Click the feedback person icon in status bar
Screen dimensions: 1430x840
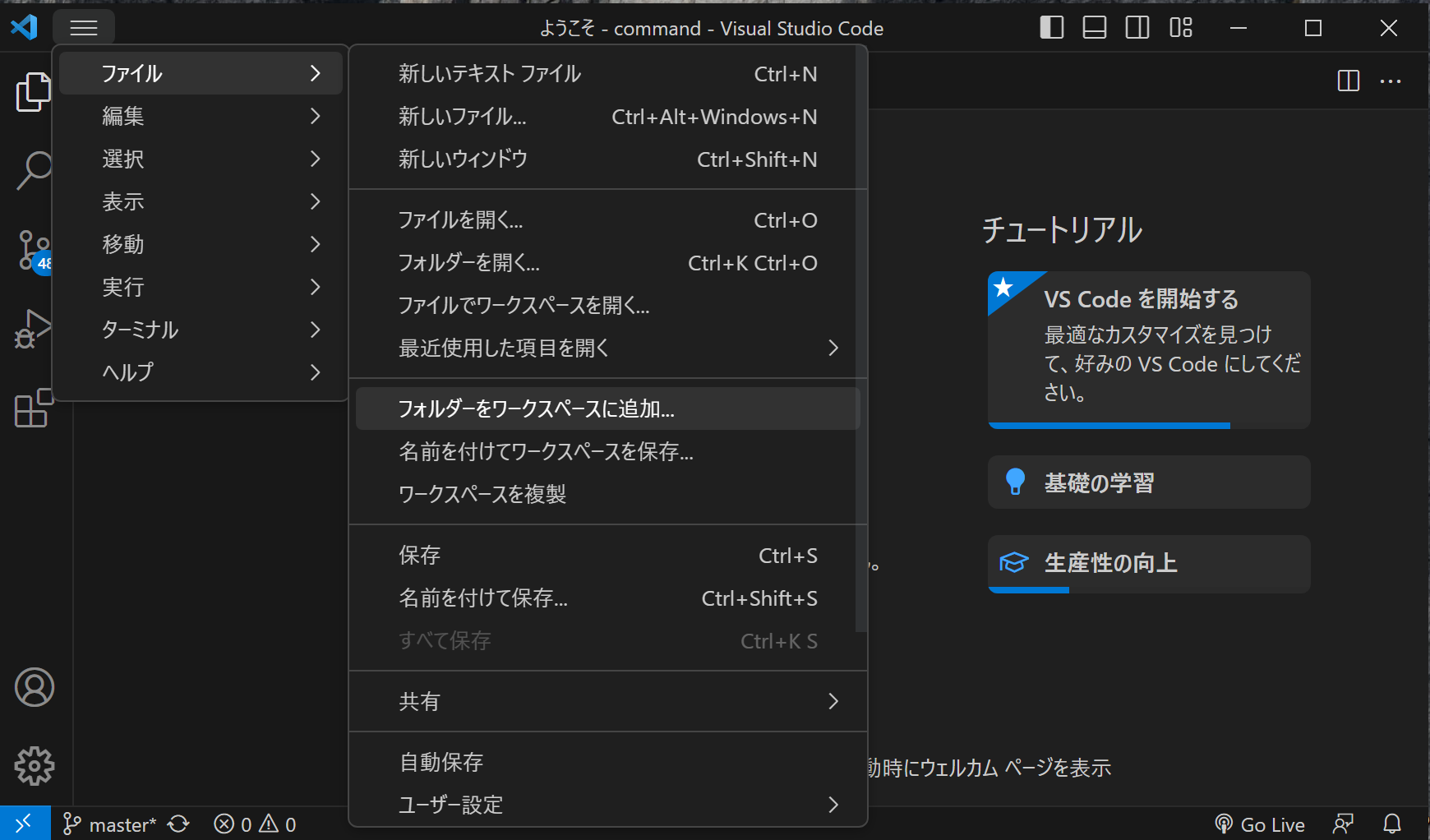pos(1343,824)
